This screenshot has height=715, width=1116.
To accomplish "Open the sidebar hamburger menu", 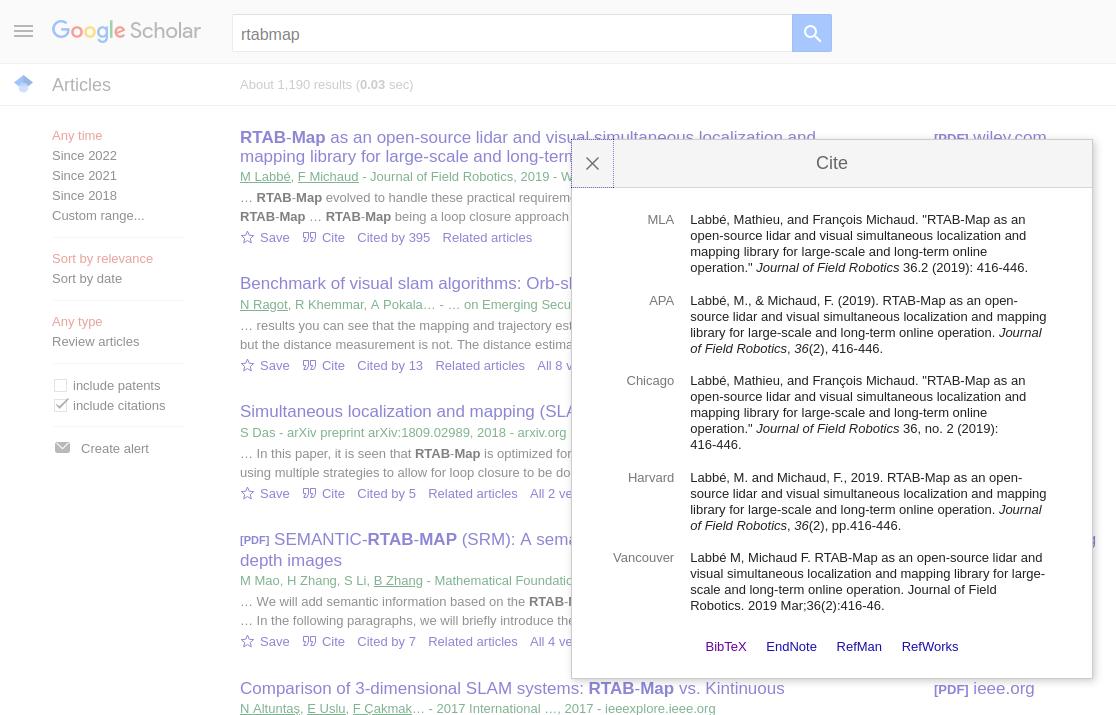I will point(23,31).
